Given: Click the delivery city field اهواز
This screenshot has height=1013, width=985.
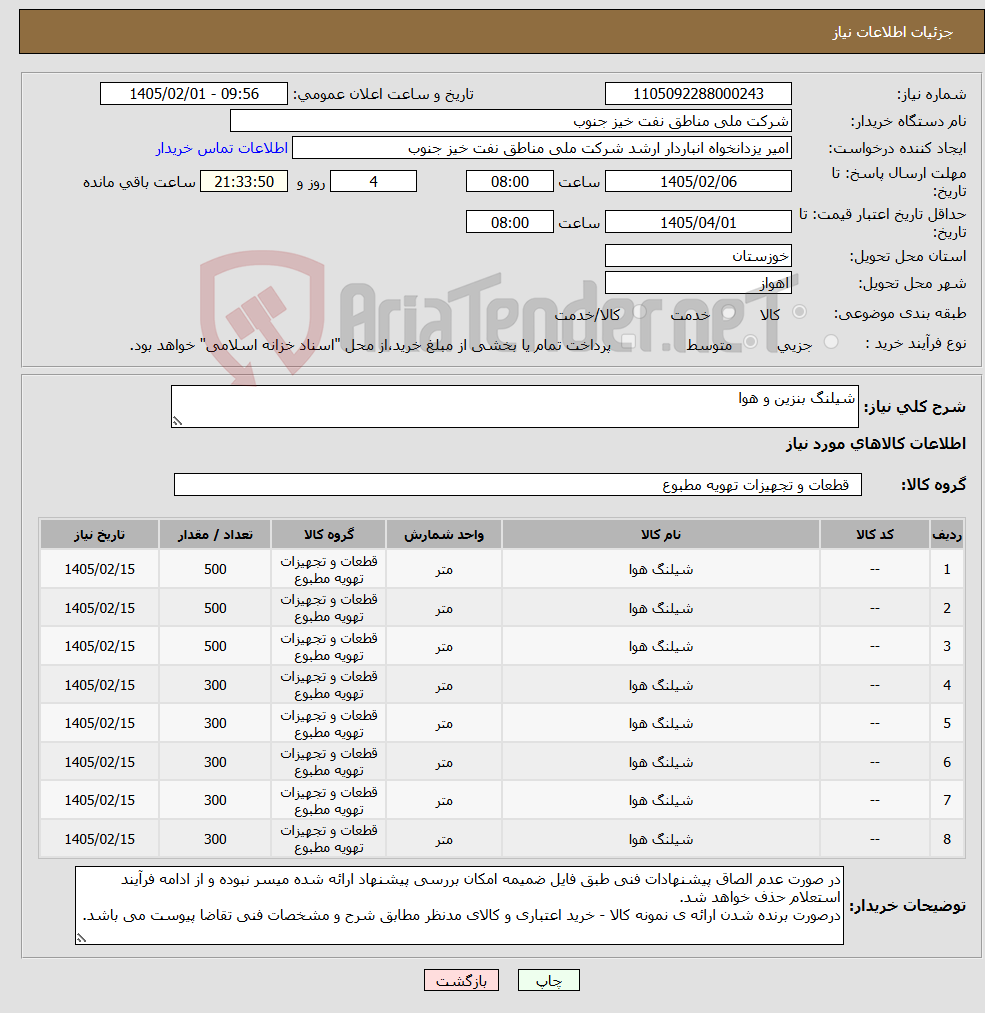Looking at the screenshot, I should [x=698, y=283].
